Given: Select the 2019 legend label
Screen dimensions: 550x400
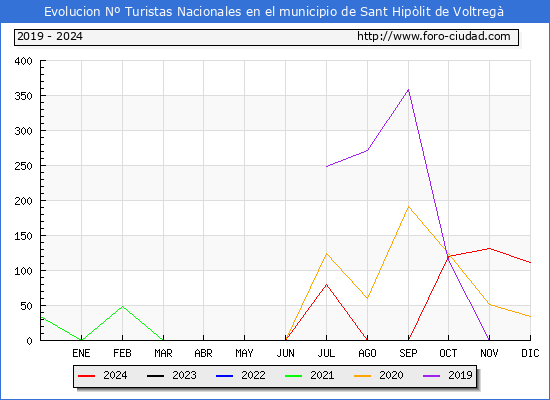Looking at the screenshot, I should pos(460,375).
